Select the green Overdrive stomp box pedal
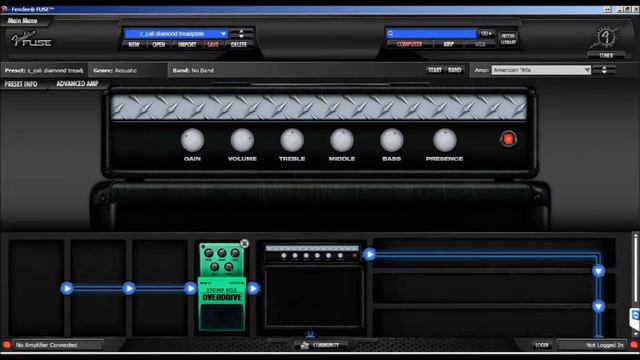Viewport: 640px width, 360px height. (x=222, y=287)
